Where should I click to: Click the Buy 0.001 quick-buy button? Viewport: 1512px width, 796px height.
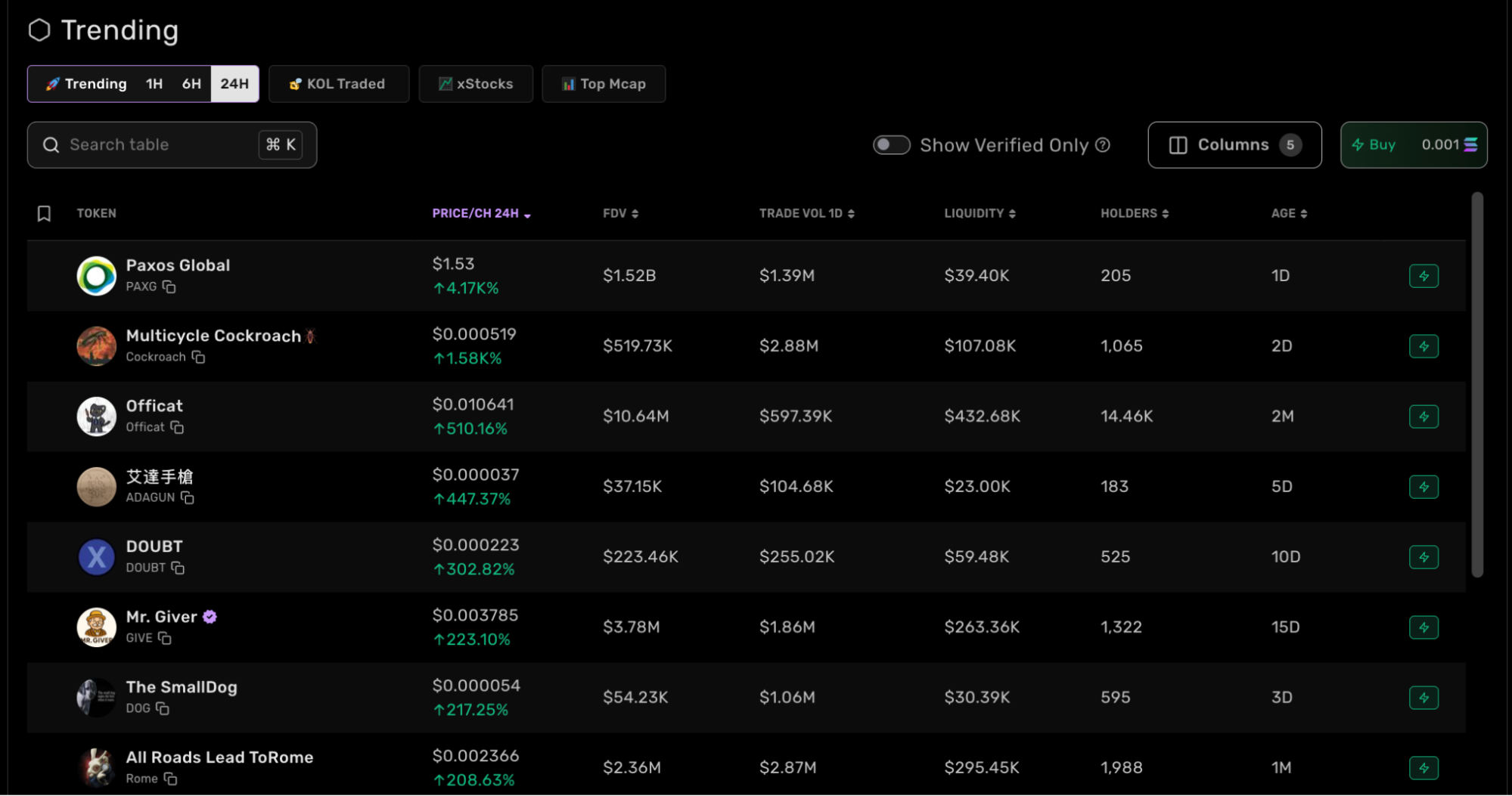pyautogui.click(x=1413, y=145)
